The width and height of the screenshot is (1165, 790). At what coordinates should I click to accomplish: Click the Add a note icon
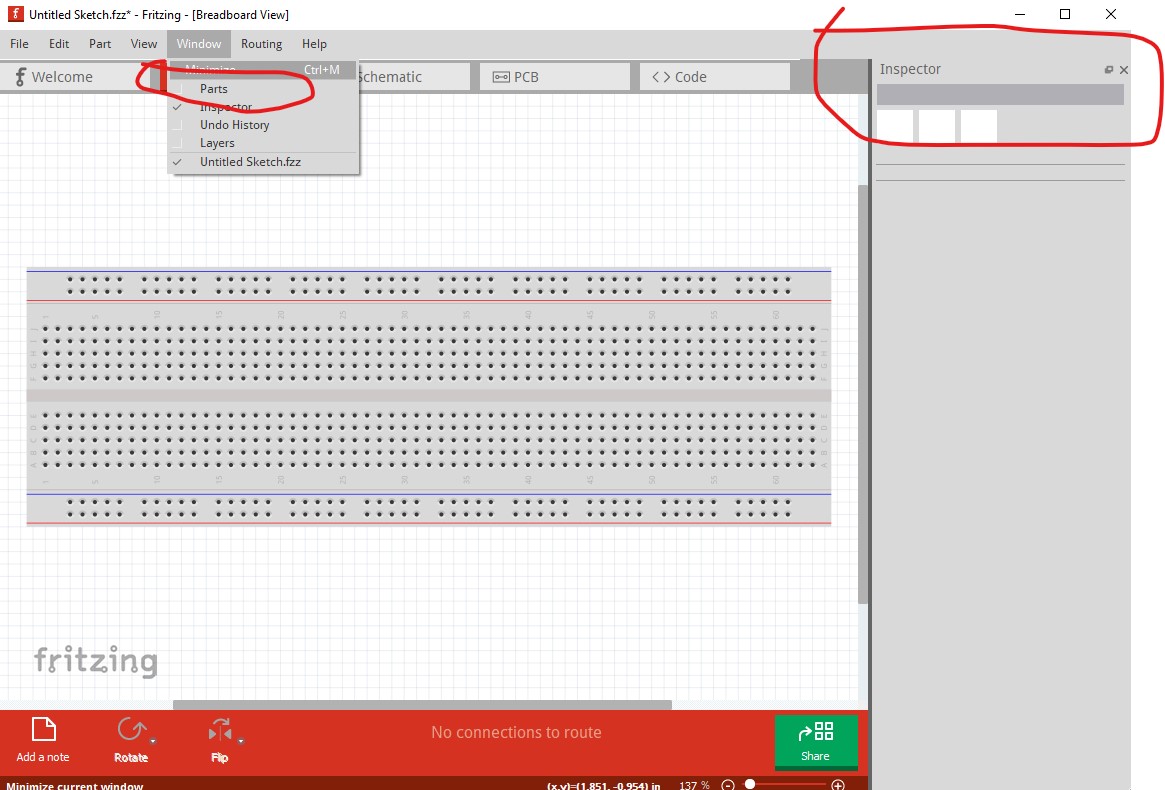click(43, 731)
